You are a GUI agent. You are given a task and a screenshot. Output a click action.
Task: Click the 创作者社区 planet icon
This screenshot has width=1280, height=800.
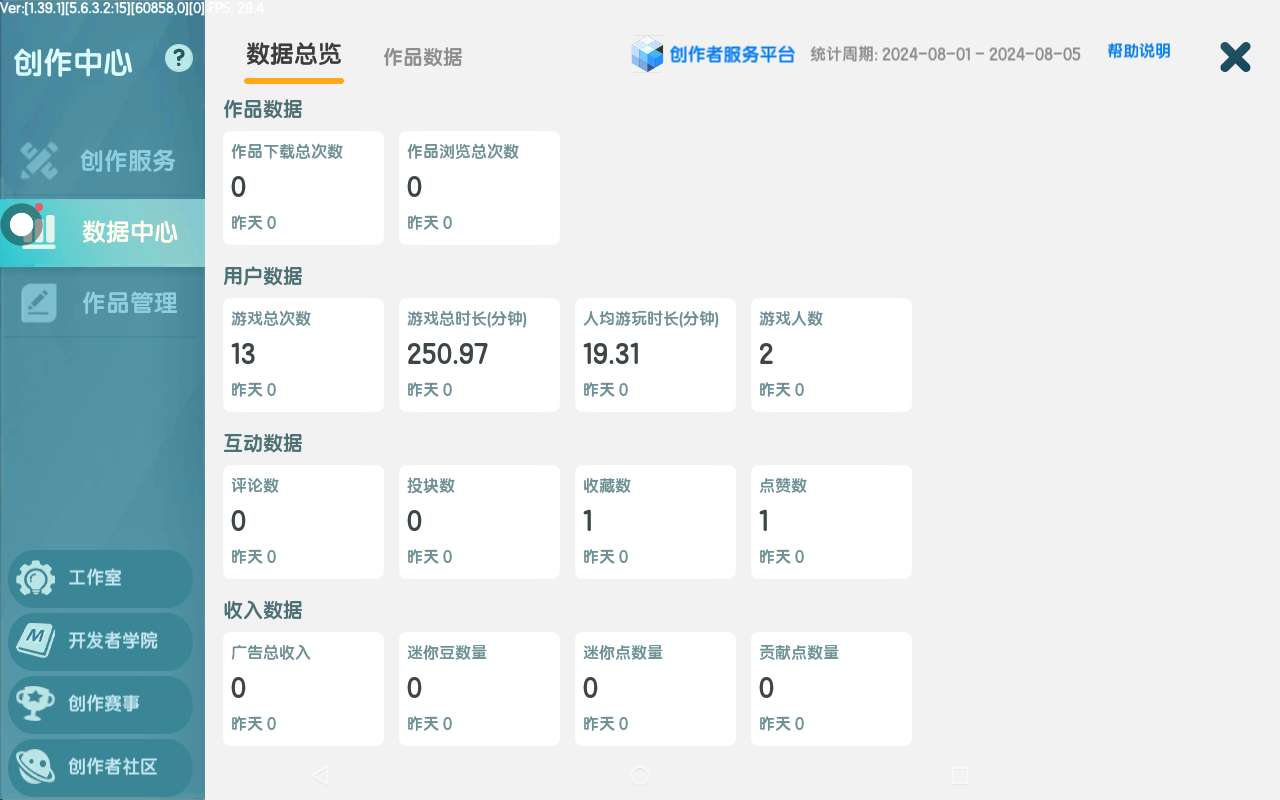pyautogui.click(x=37, y=767)
